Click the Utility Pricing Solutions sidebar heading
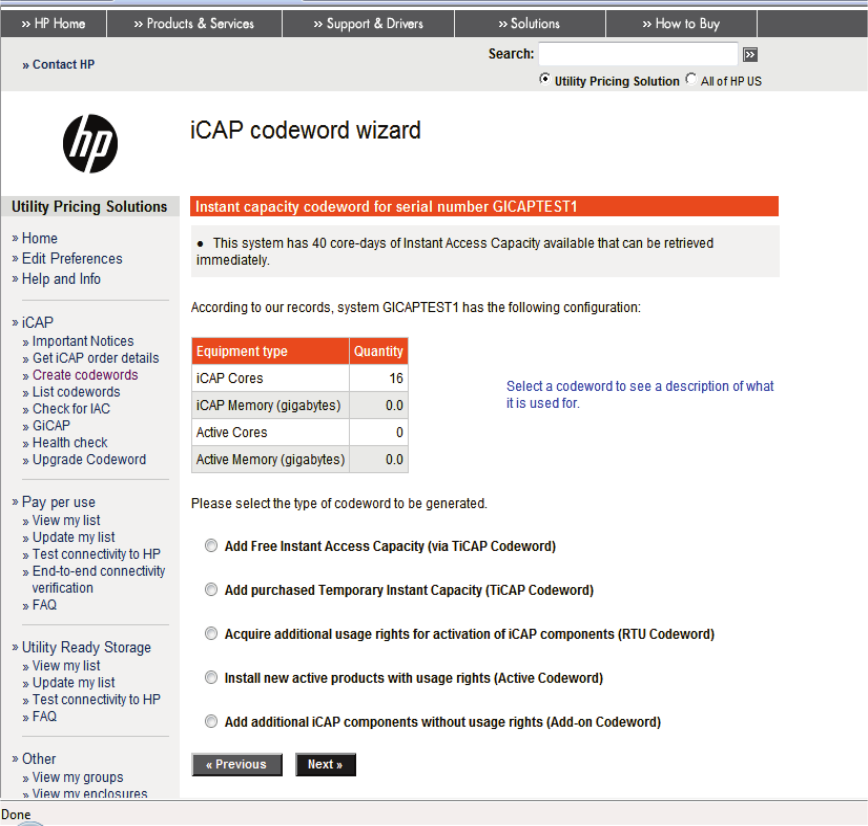Image resolution: width=868 pixels, height=826 pixels. pos(89,206)
